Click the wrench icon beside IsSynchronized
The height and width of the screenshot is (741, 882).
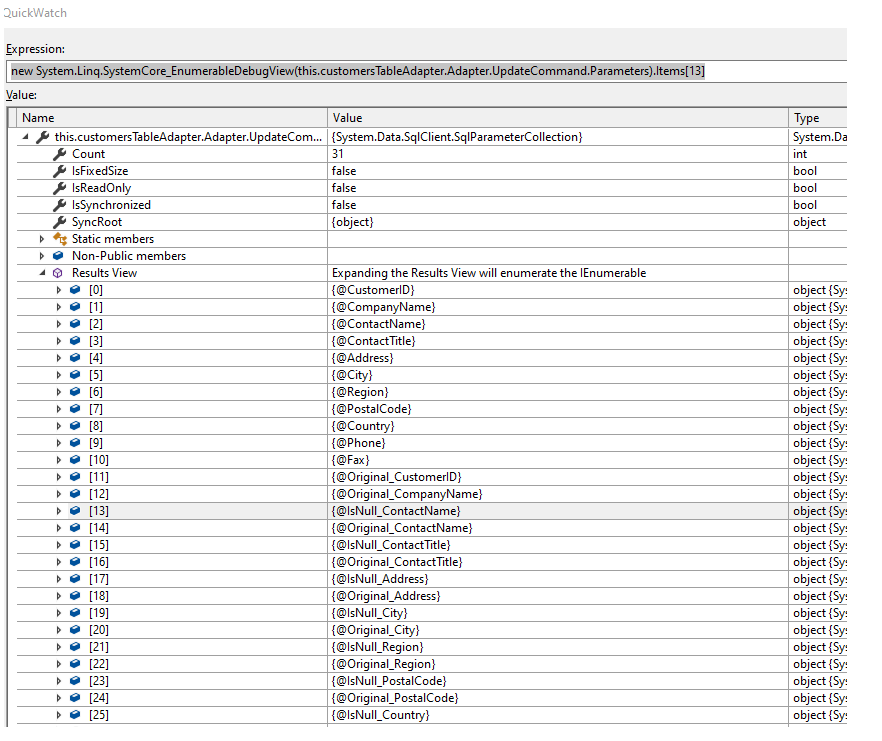pos(59,205)
